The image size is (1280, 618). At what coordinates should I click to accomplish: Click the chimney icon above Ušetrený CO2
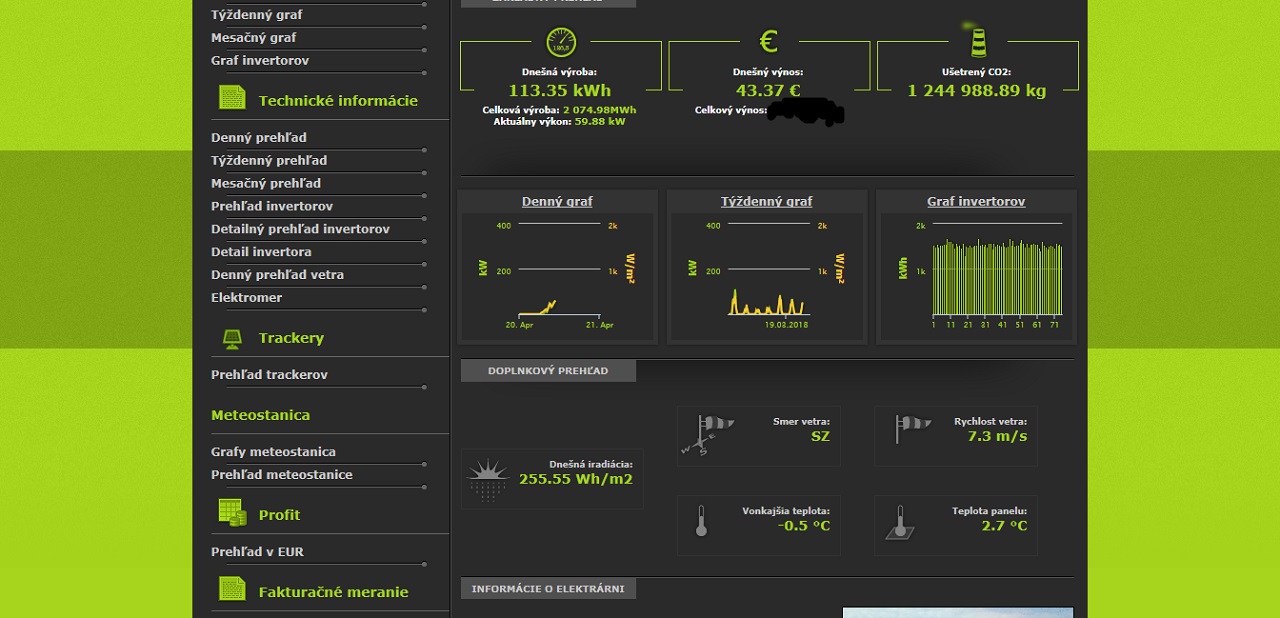977,41
